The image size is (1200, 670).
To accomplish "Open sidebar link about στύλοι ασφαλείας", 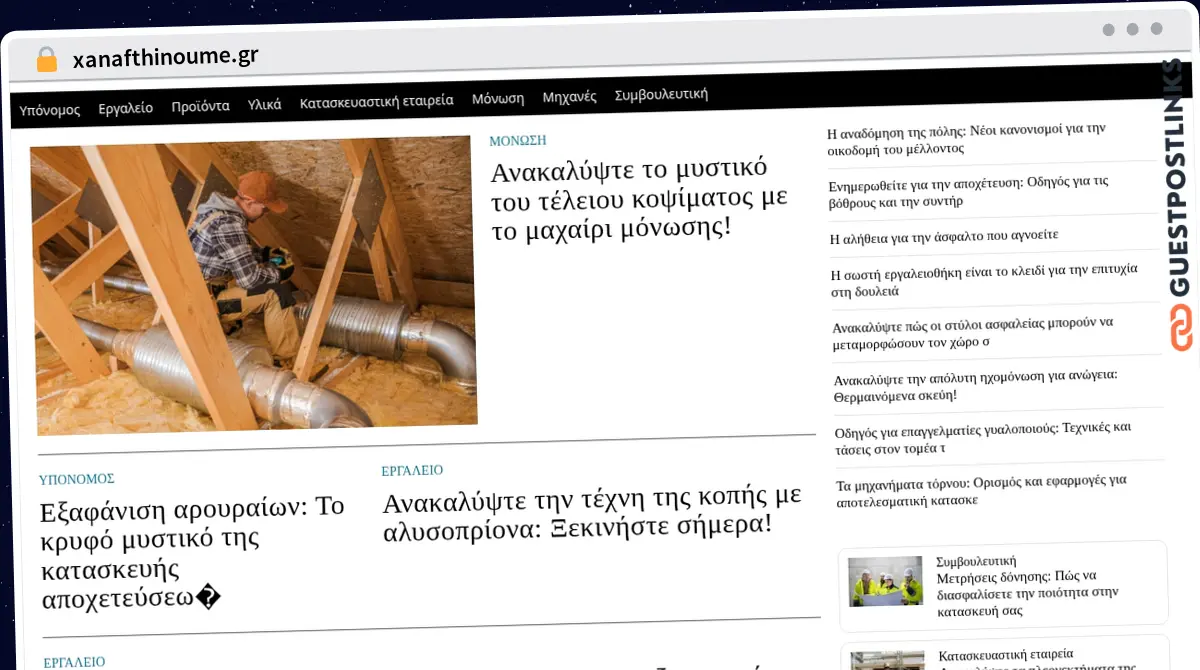I will tap(973, 332).
